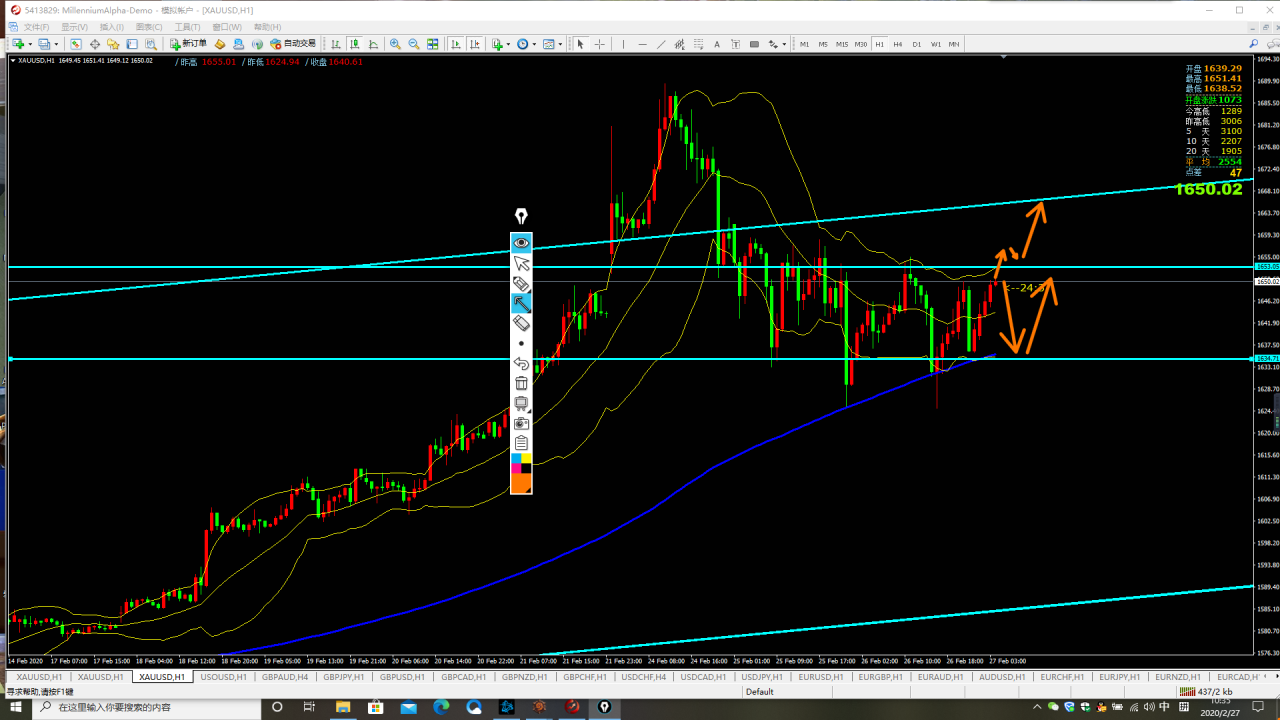Open the clipboard tool in annotation toolbar
Viewport: 1280px width, 720px height.
(x=521, y=443)
